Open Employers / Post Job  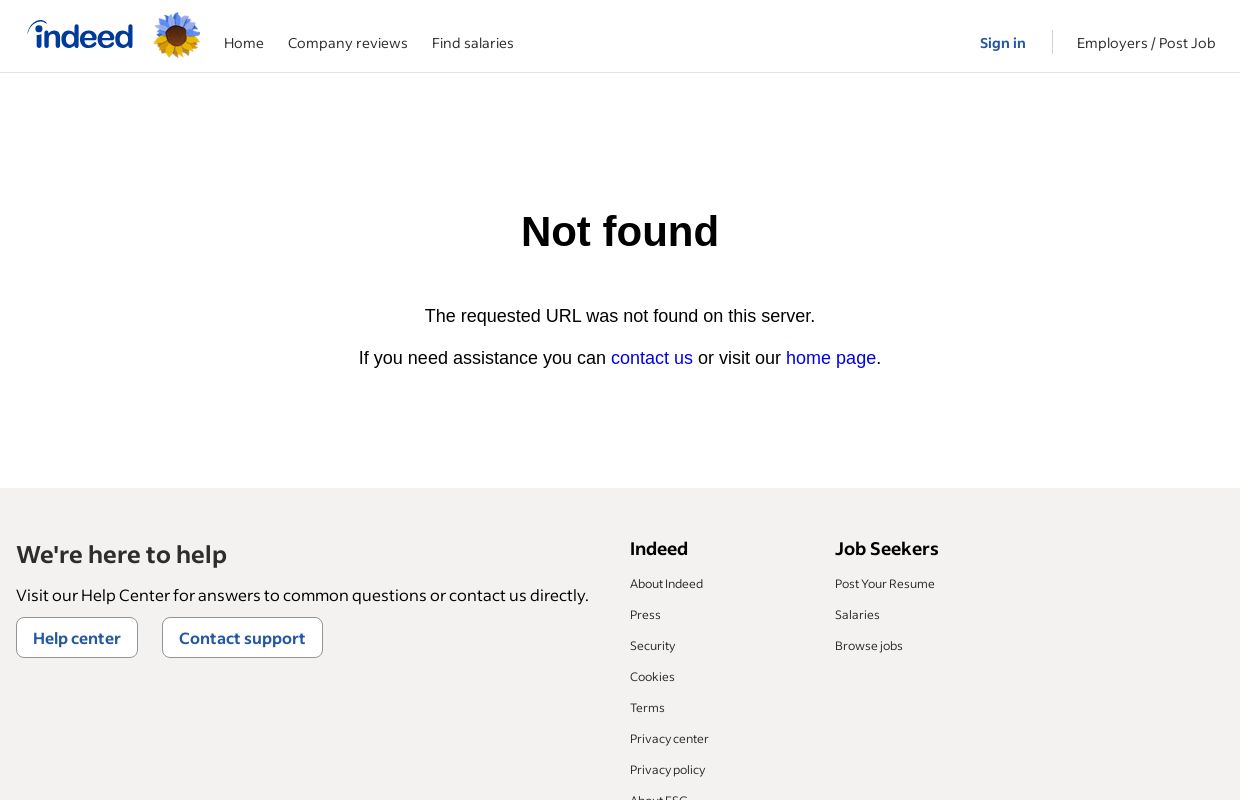coord(1146,43)
